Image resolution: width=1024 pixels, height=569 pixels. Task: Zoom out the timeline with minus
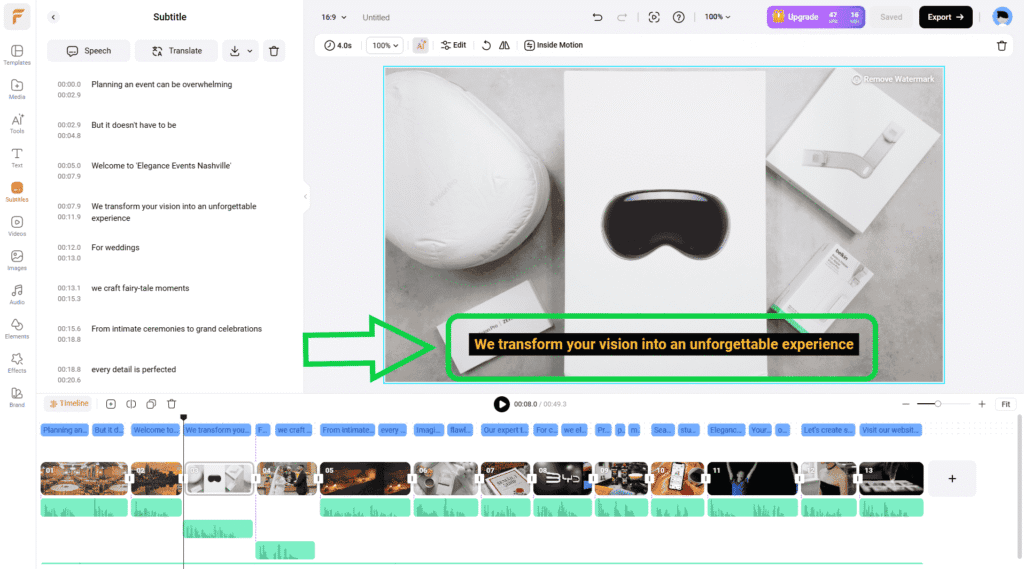[x=906, y=404]
